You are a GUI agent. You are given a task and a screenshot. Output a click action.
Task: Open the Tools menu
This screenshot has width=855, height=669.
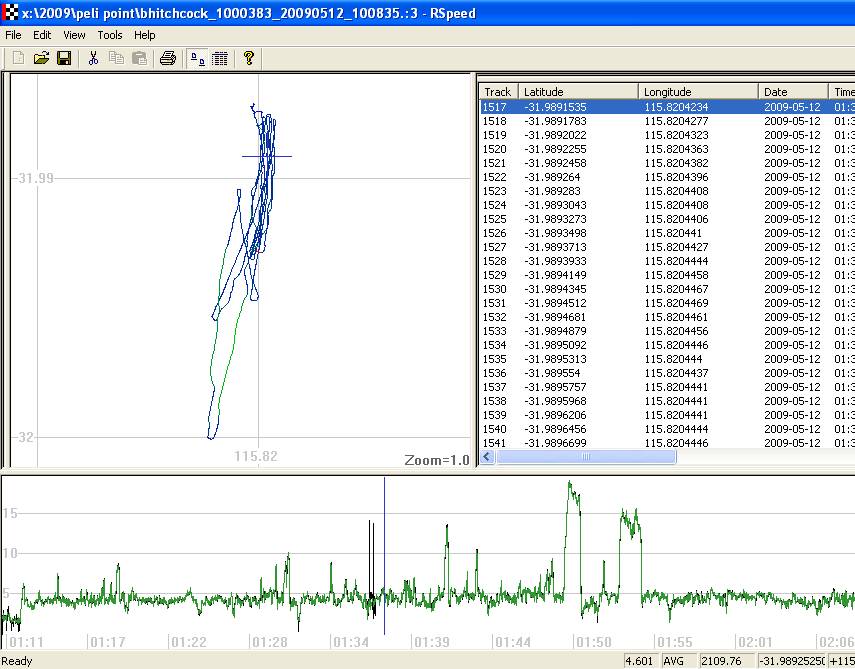(x=110, y=35)
